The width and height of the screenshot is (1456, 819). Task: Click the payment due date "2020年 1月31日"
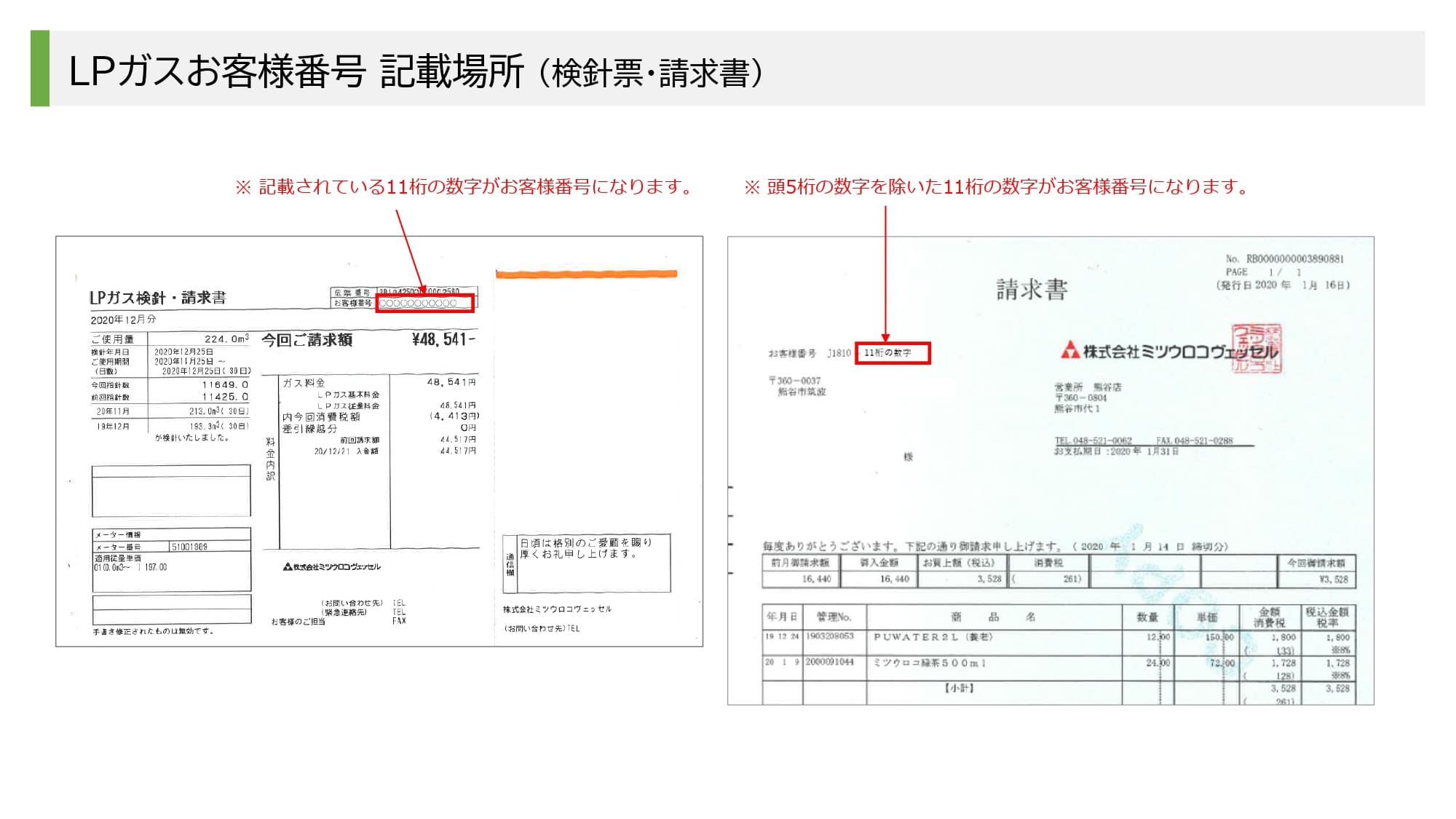(1144, 451)
